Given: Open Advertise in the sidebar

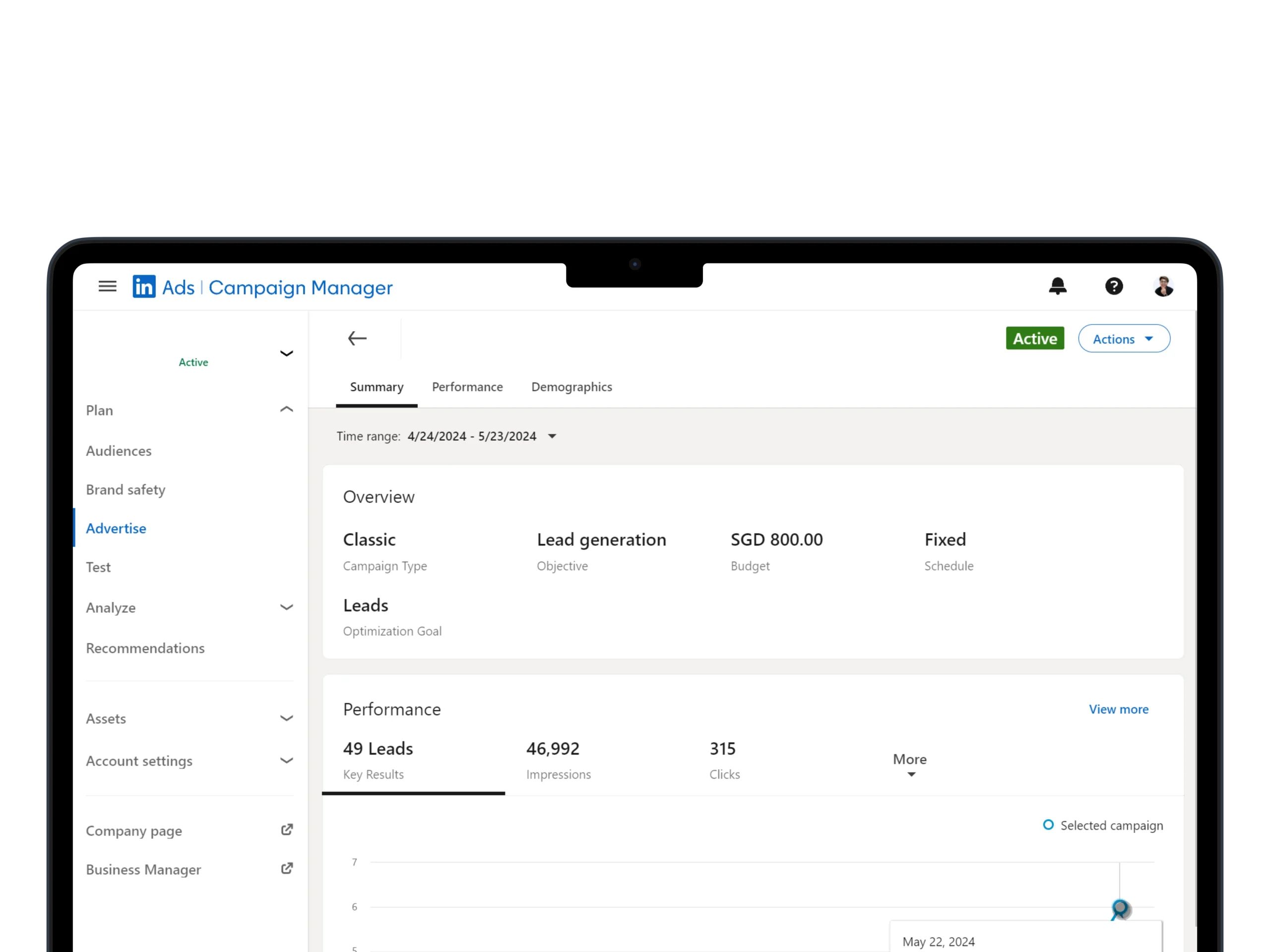Looking at the screenshot, I should point(116,529).
